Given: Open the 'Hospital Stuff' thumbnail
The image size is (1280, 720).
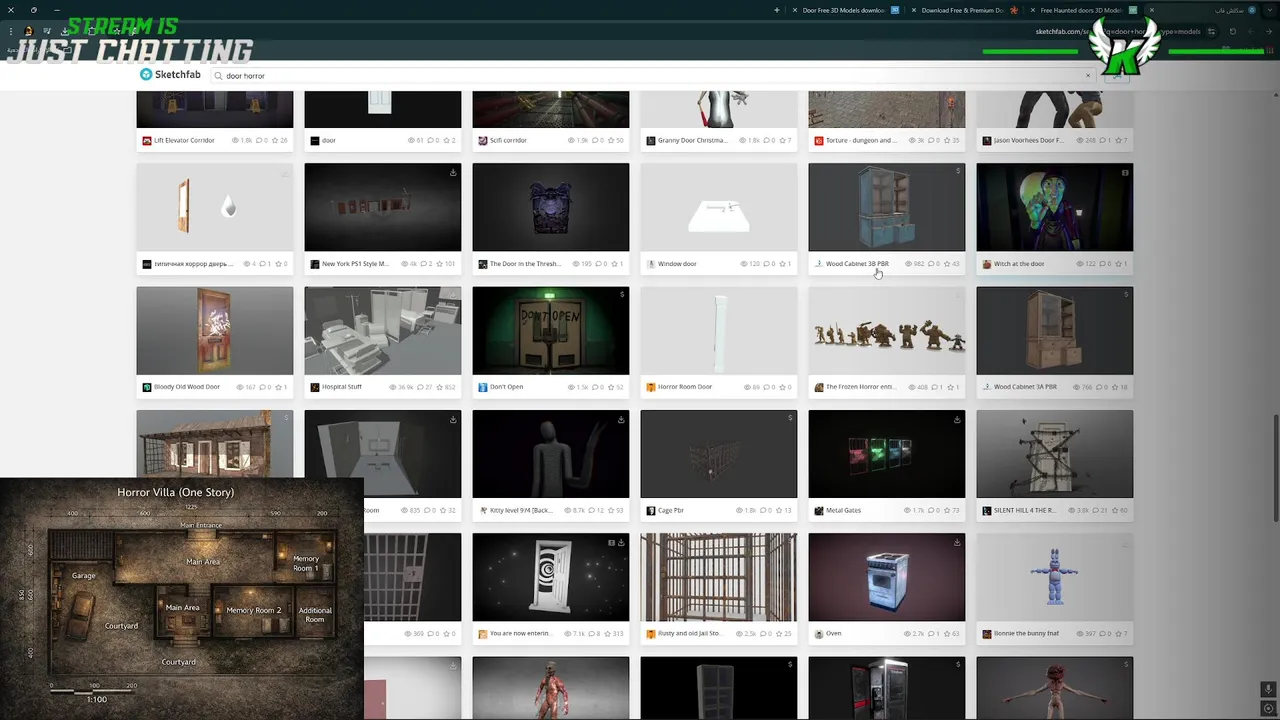Looking at the screenshot, I should 382,330.
